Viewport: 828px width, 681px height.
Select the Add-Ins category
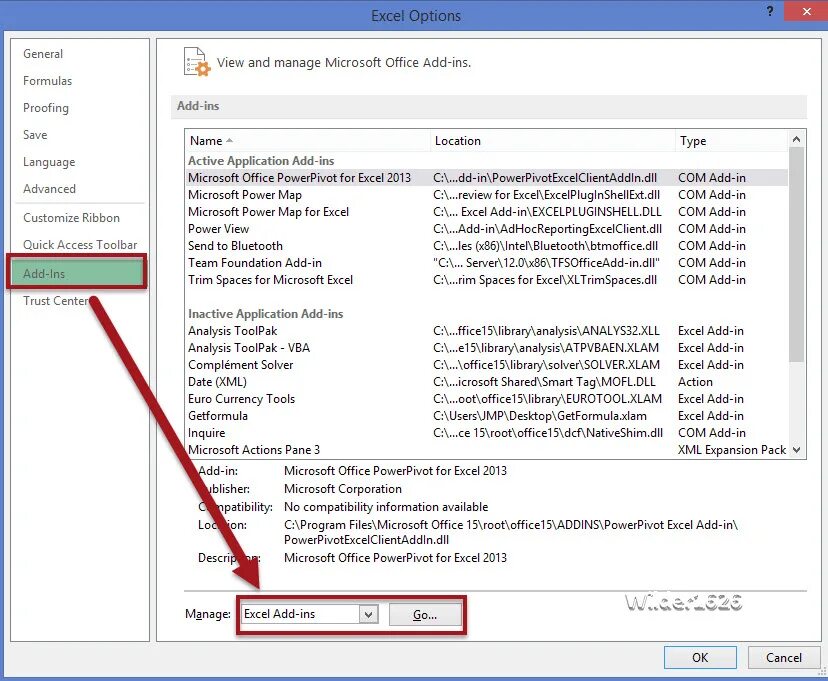coord(77,273)
